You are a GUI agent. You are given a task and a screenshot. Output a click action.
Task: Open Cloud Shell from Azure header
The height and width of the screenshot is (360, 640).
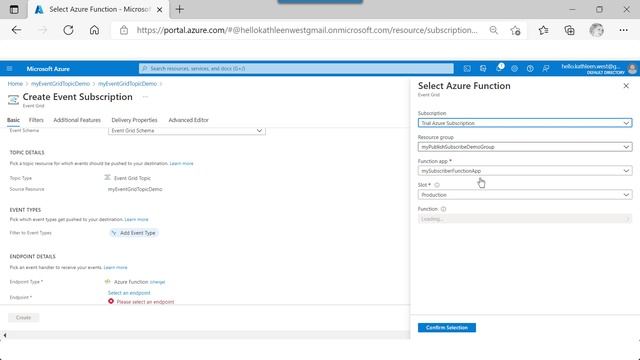tap(467, 69)
